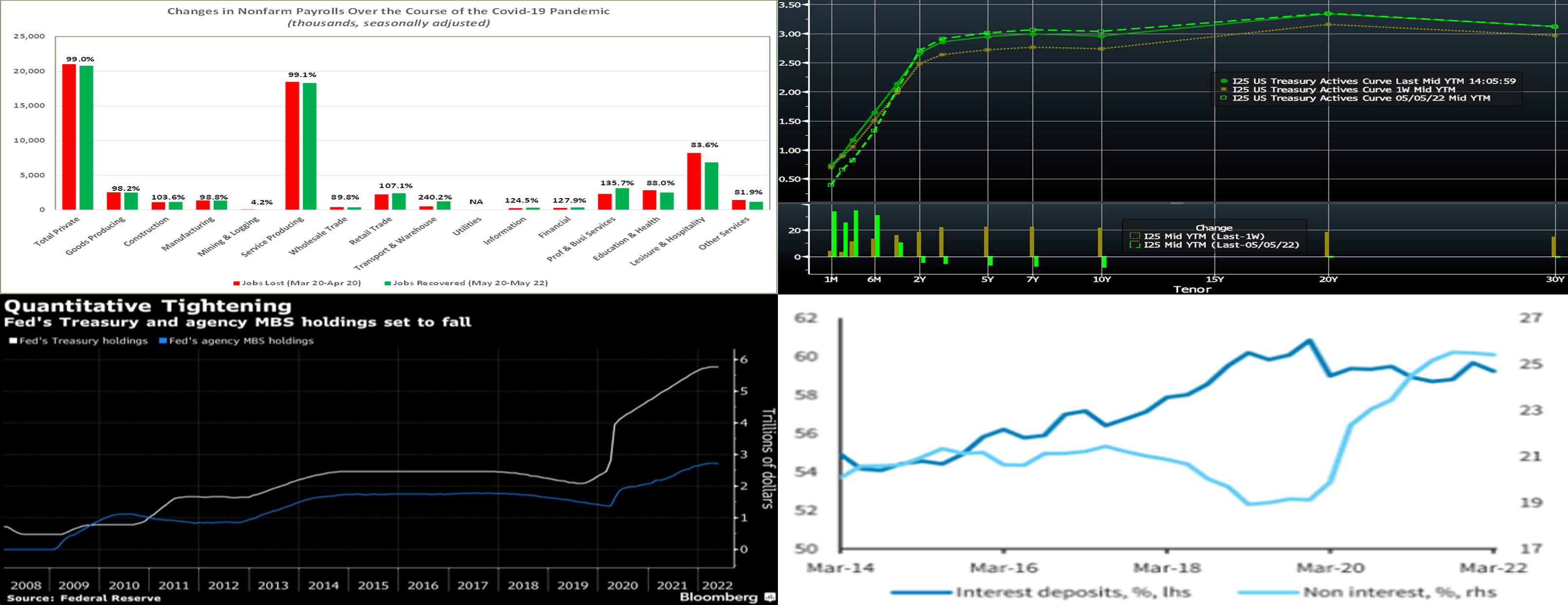Toggle the Last-05/05/22 change legend box
Image resolution: width=1568 pixels, height=605 pixels.
click(1135, 245)
